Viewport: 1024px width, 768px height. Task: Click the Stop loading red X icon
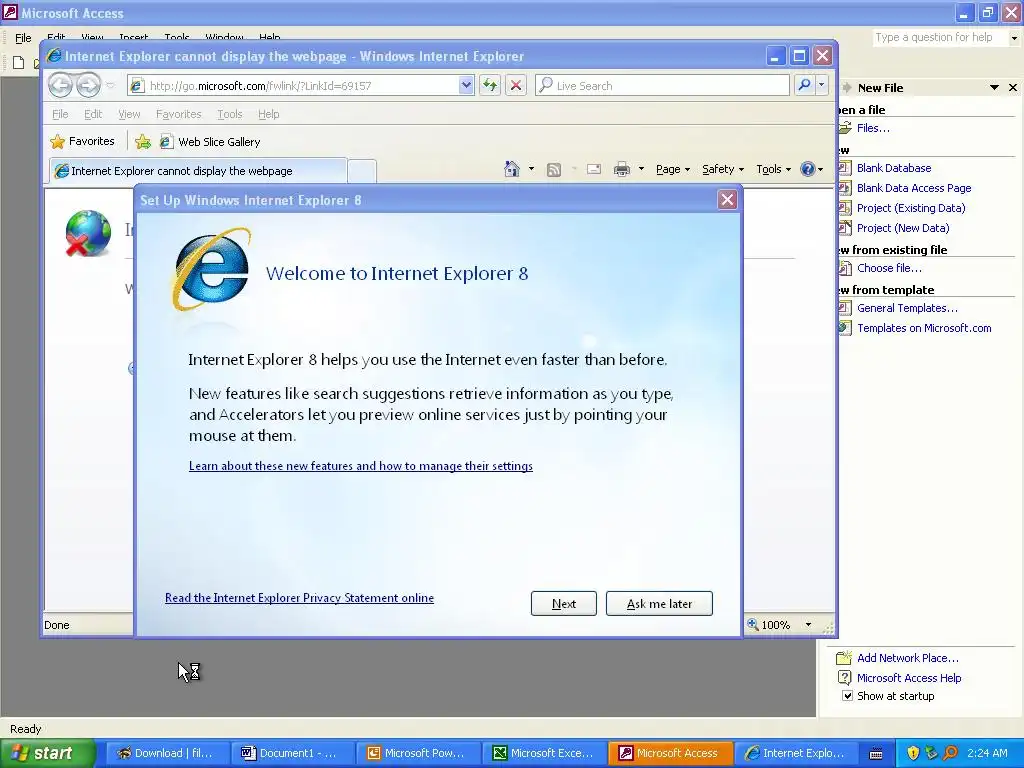pos(516,85)
